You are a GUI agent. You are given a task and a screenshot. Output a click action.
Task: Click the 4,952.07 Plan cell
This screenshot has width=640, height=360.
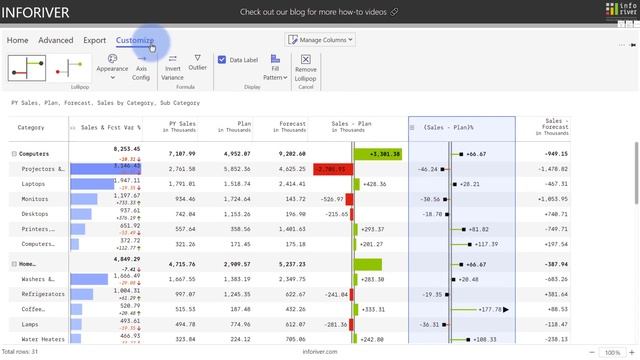(237, 154)
